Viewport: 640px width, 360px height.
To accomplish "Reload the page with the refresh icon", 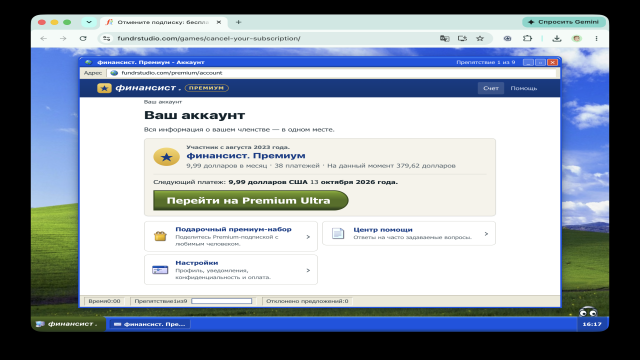I will (x=83, y=38).
